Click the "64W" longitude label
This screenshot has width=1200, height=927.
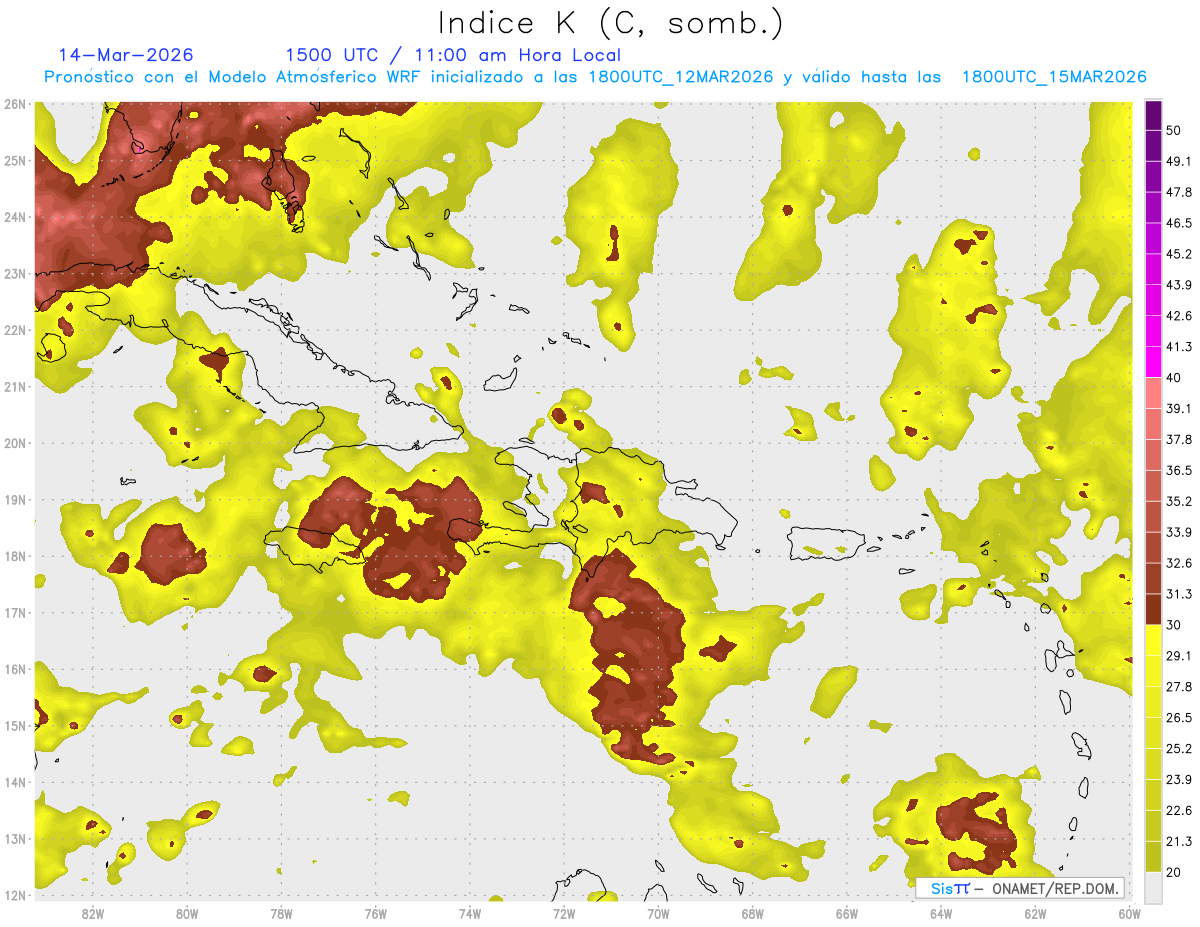click(x=940, y=913)
